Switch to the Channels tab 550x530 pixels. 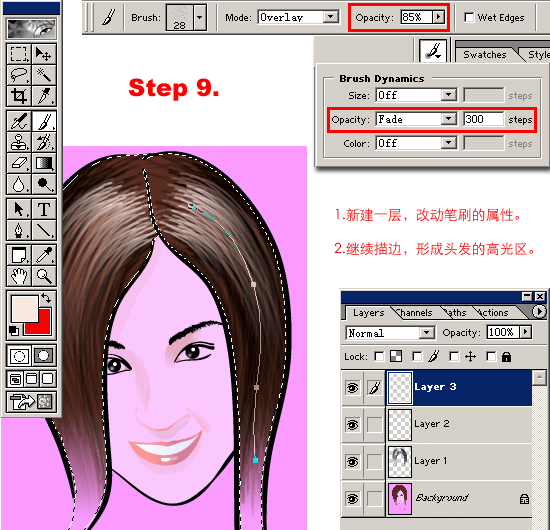click(x=415, y=313)
